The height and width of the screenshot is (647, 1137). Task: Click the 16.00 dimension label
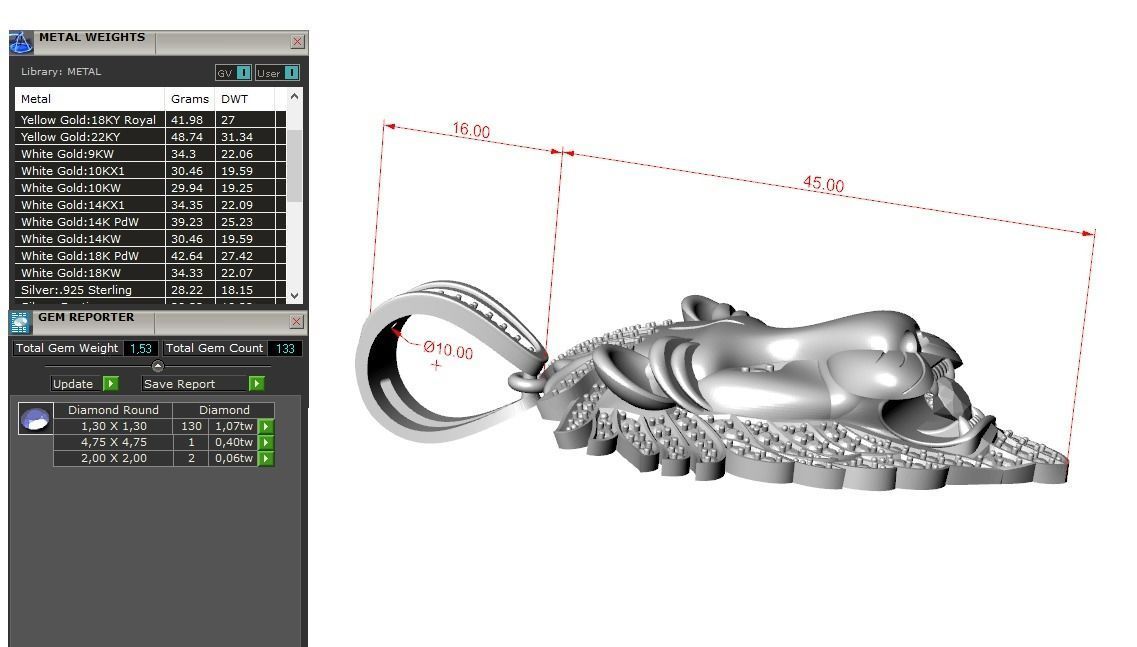pos(471,131)
